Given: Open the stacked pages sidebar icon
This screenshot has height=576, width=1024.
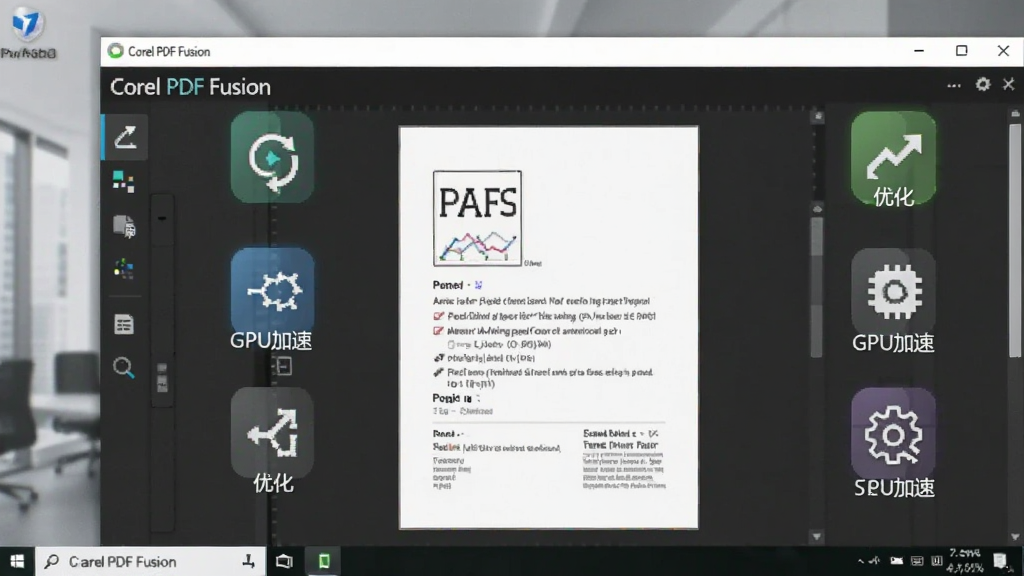Looking at the screenshot, I should 123,226.
